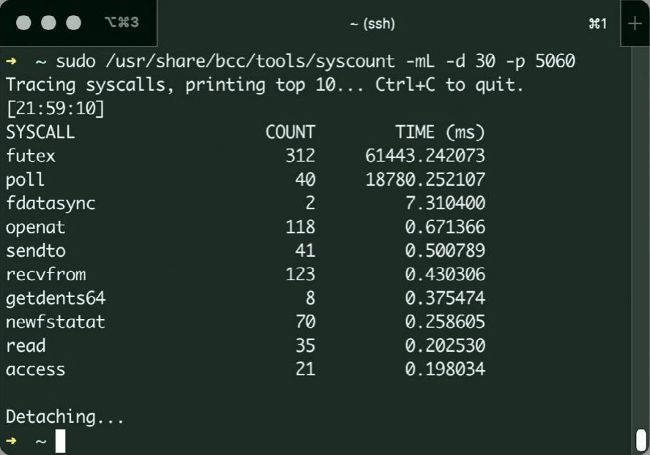The height and width of the screenshot is (455, 650).
Task: Click the poll syscall name
Action: point(23,179)
